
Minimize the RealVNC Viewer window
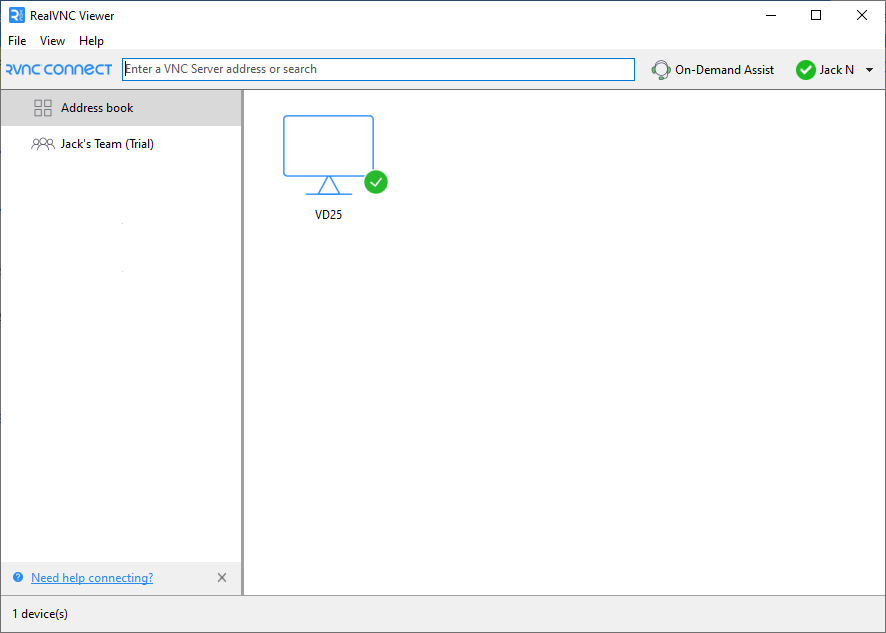[771, 15]
